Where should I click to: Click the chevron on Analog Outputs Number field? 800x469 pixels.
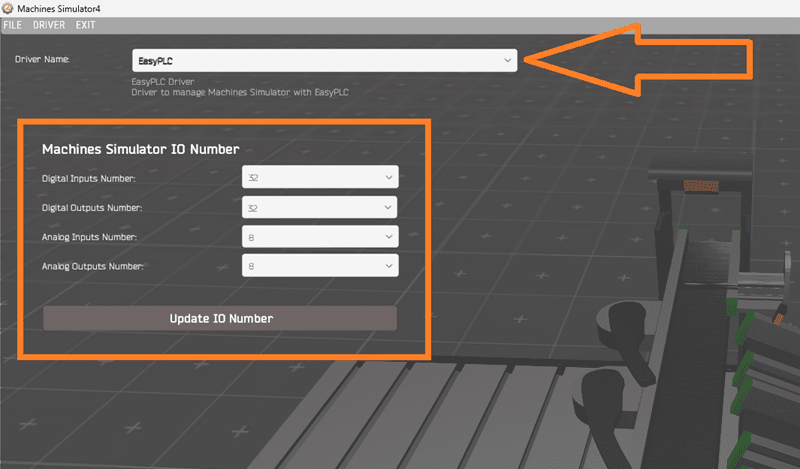(389, 266)
